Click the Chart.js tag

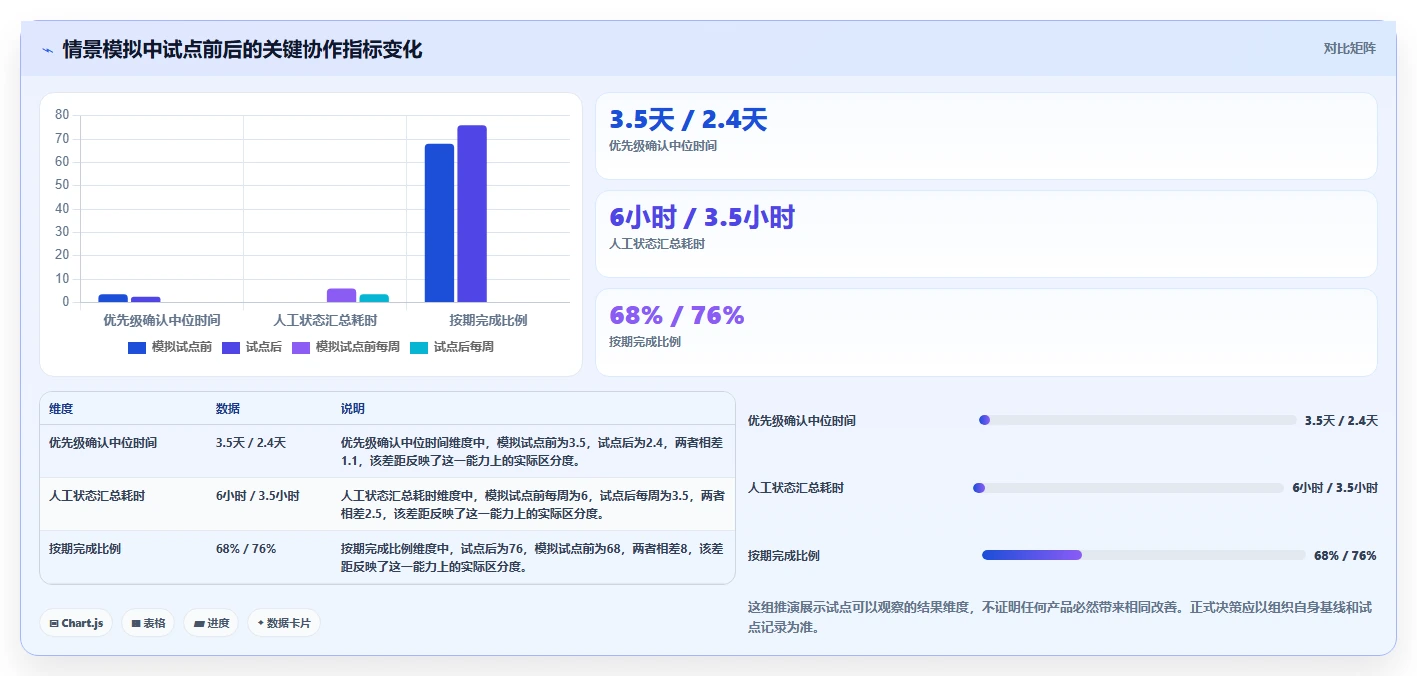[x=76, y=623]
